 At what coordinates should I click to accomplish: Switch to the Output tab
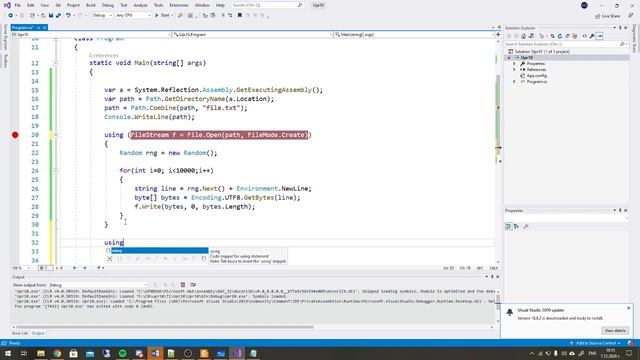tap(38, 333)
